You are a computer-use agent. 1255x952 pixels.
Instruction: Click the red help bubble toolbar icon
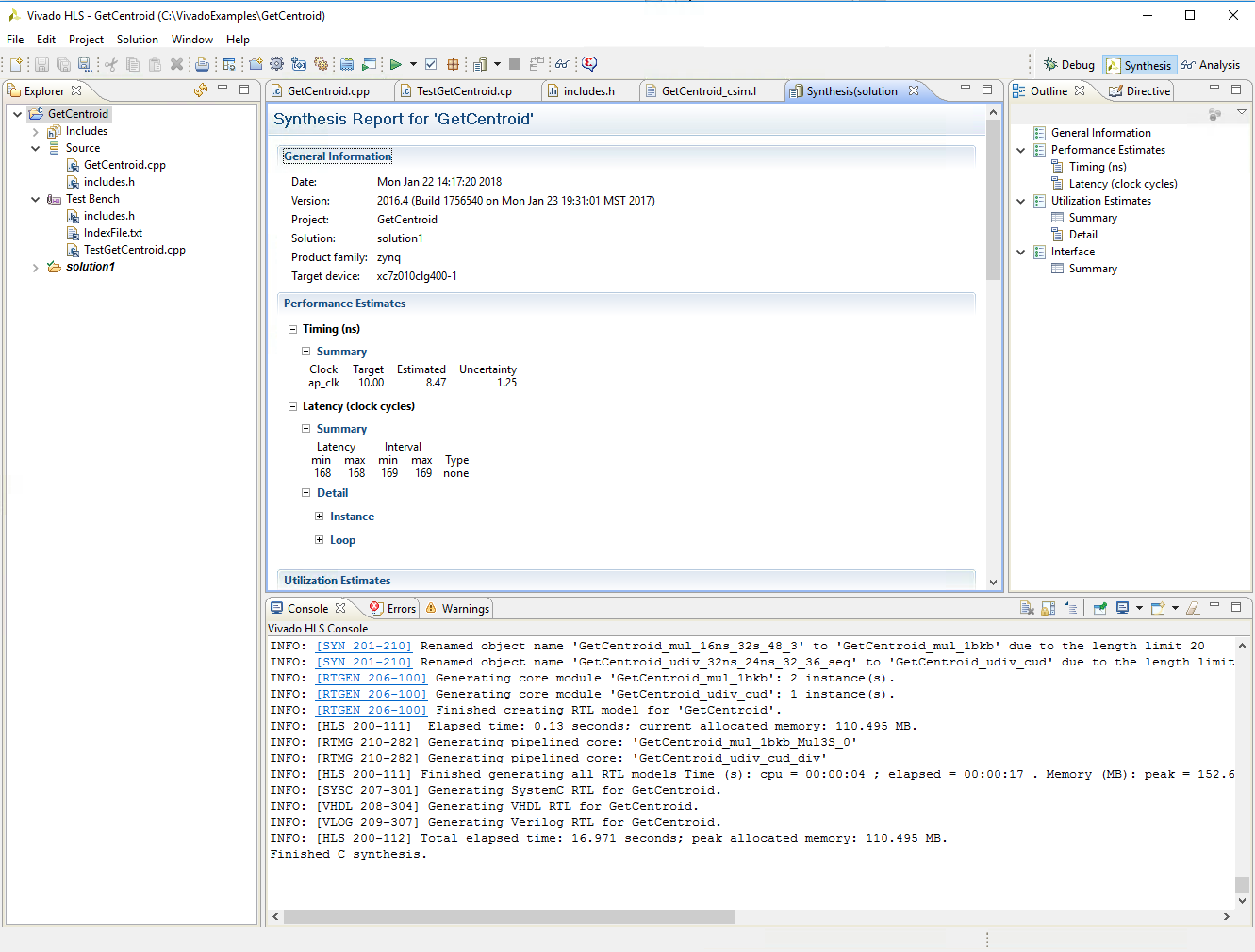coord(590,64)
